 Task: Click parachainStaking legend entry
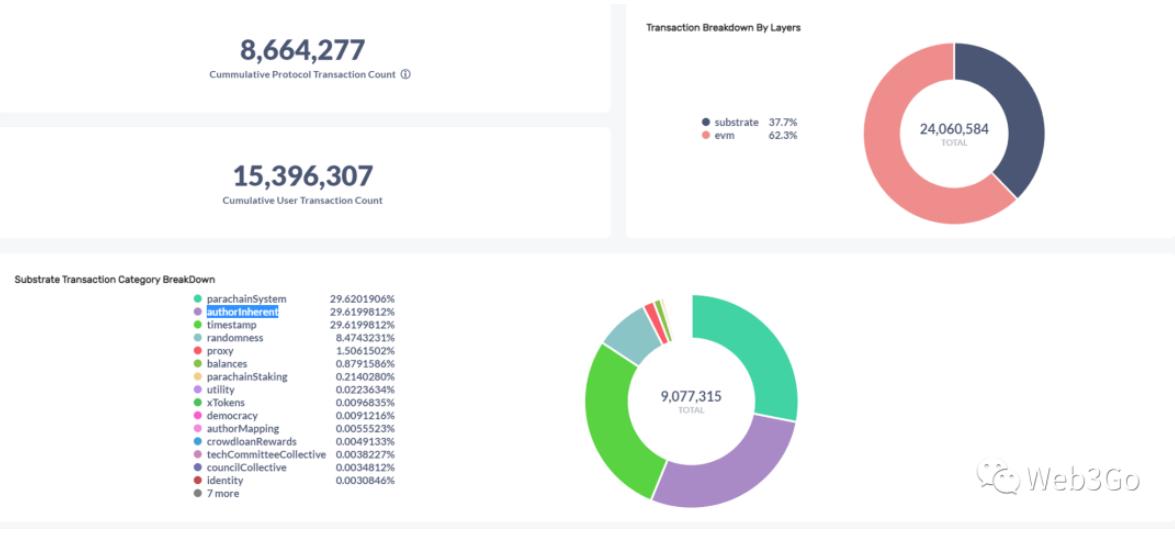click(x=246, y=377)
